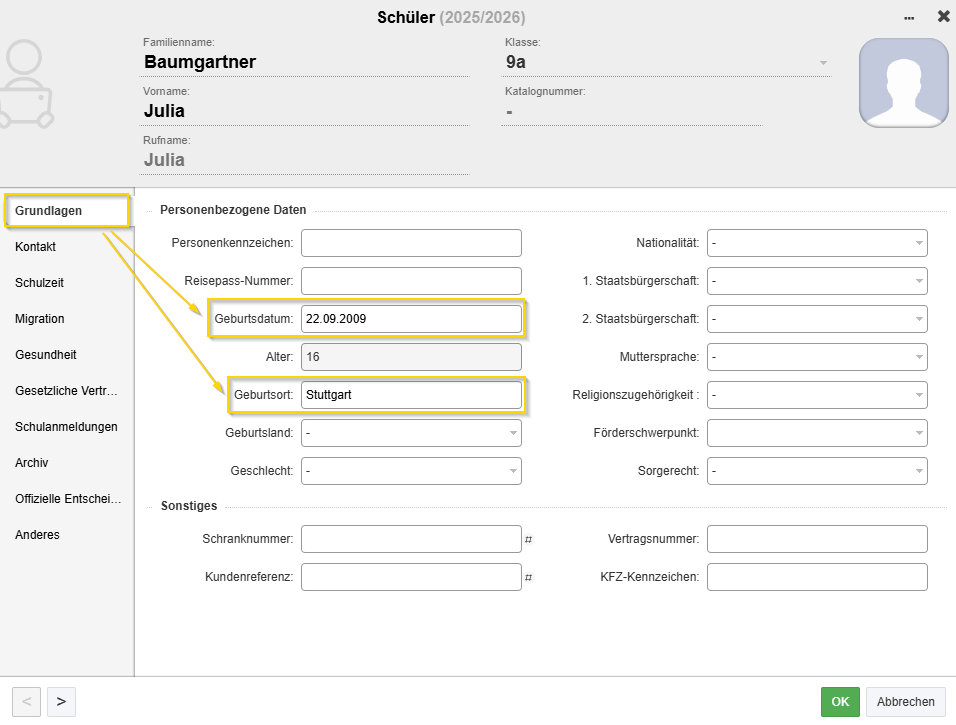Select the Schulanmeldungen tab
This screenshot has width=956, height=725.
tap(66, 427)
